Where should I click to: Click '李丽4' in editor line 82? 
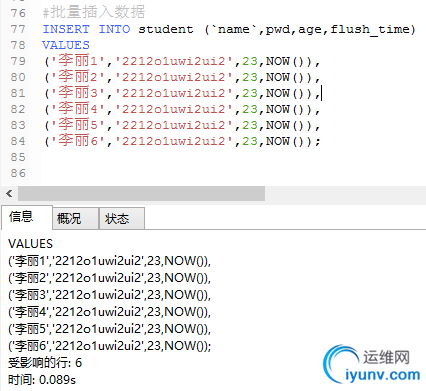pyautogui.click(x=77, y=109)
